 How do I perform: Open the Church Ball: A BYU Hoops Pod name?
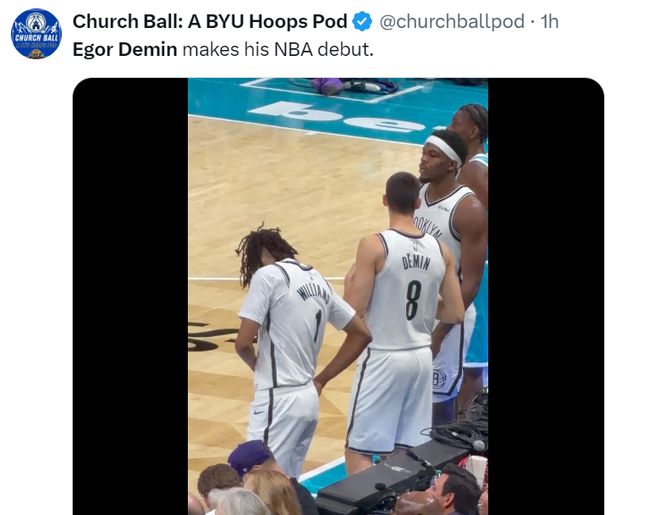coord(210,21)
